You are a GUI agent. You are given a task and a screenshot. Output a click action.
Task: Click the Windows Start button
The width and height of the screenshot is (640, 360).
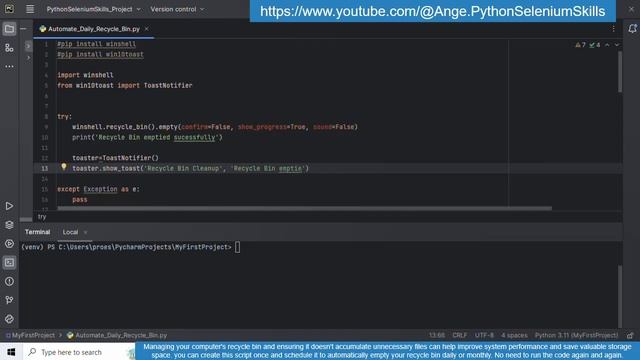click(11, 352)
